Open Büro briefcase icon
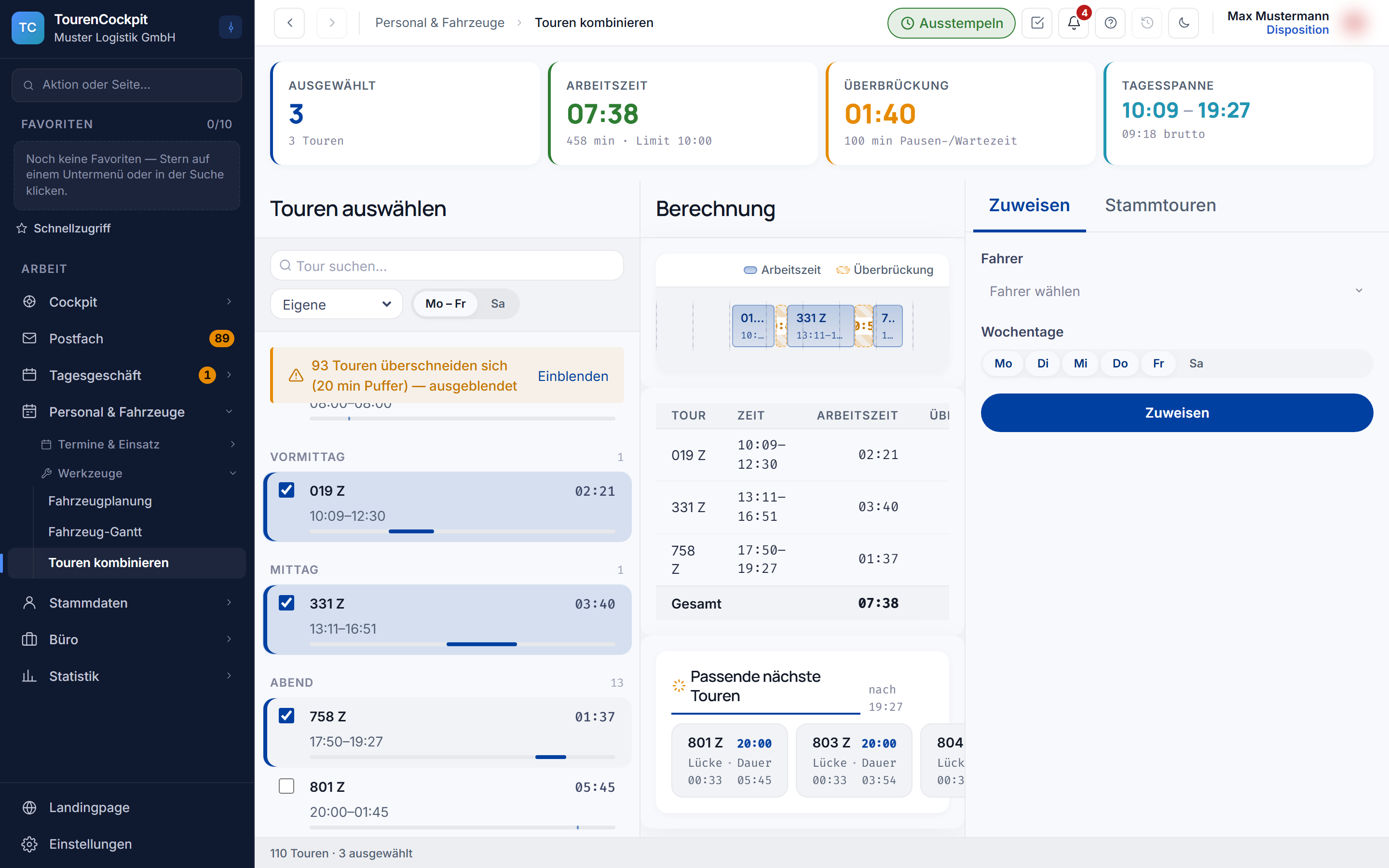The width and height of the screenshot is (1389, 868). click(29, 639)
